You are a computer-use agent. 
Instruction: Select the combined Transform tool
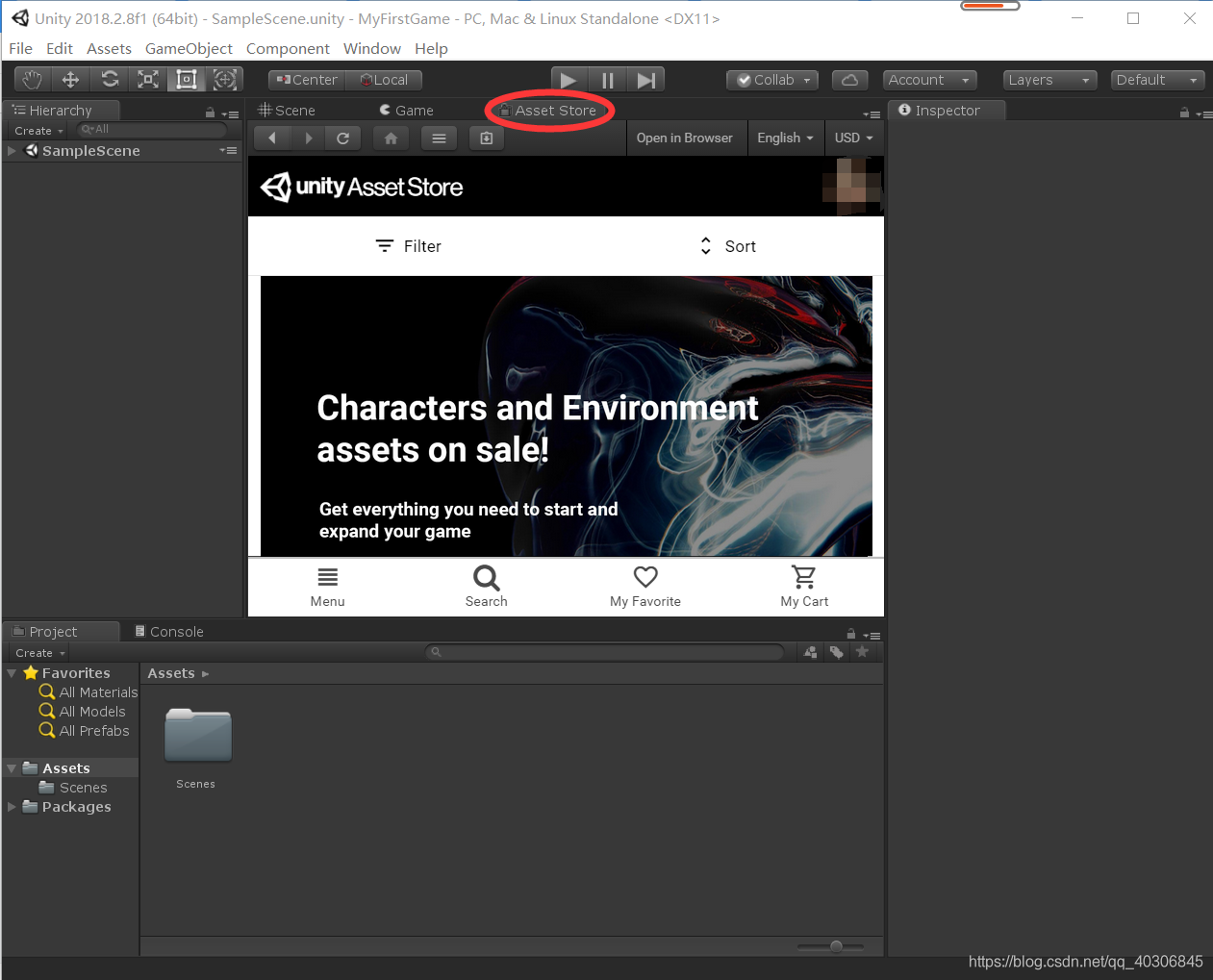225,80
